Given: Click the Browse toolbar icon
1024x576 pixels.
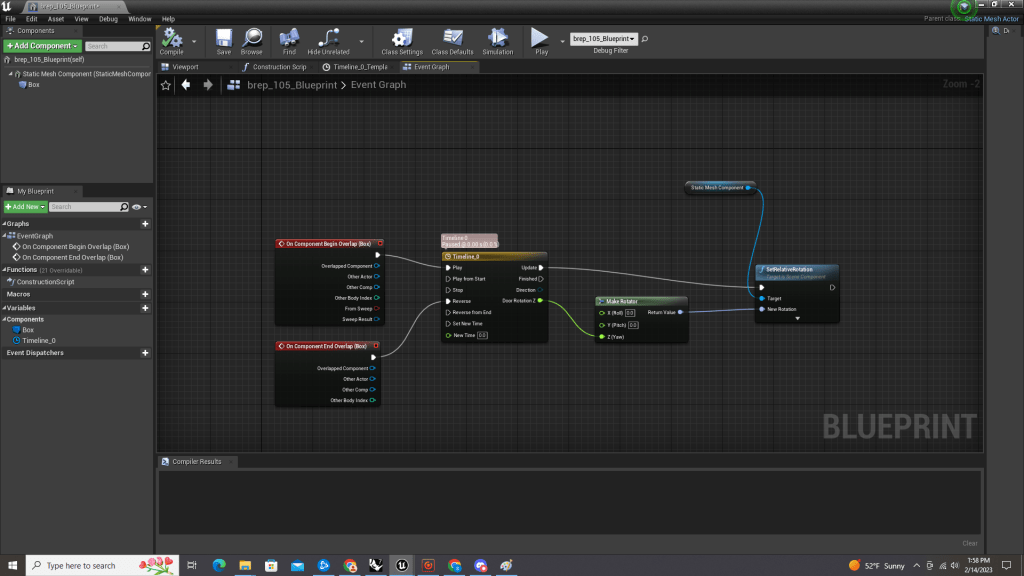Looking at the screenshot, I should pyautogui.click(x=251, y=40).
